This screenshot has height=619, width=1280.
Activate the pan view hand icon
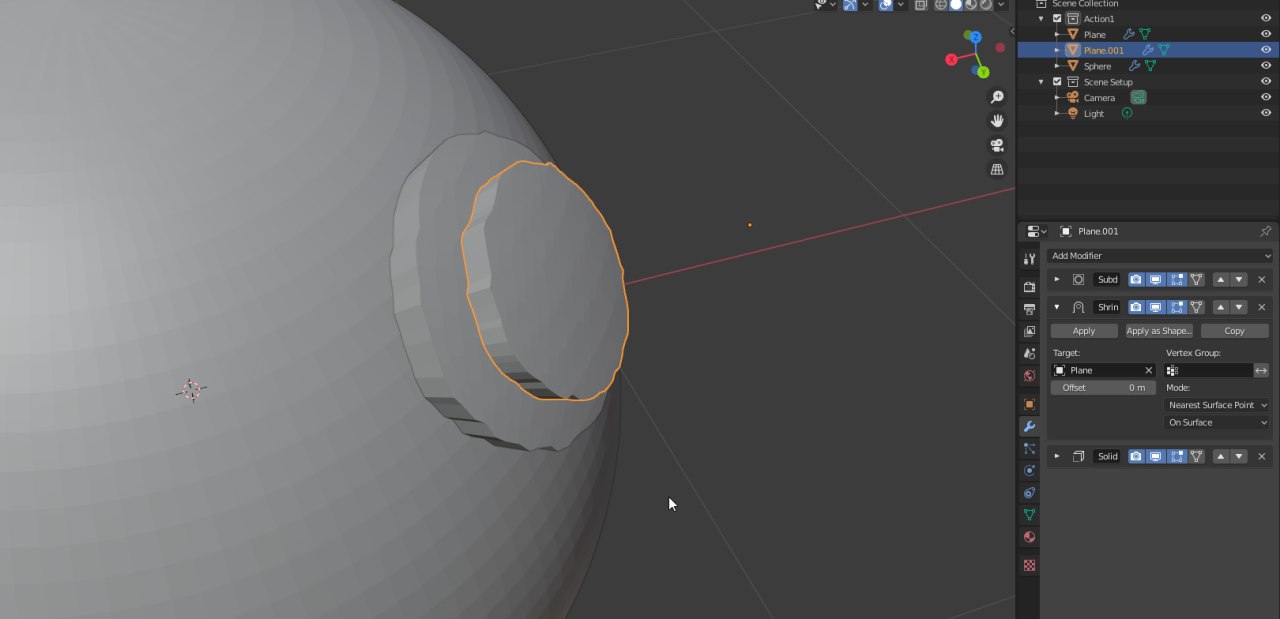pos(997,121)
